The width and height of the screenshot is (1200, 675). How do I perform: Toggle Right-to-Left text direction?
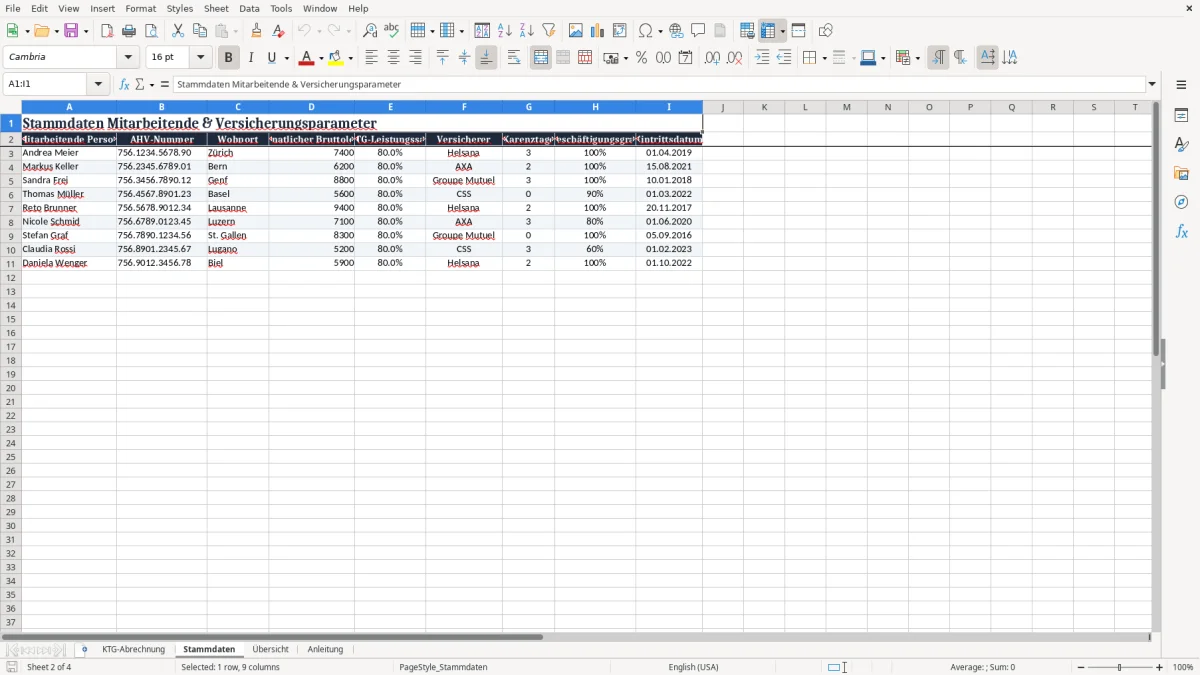960,58
